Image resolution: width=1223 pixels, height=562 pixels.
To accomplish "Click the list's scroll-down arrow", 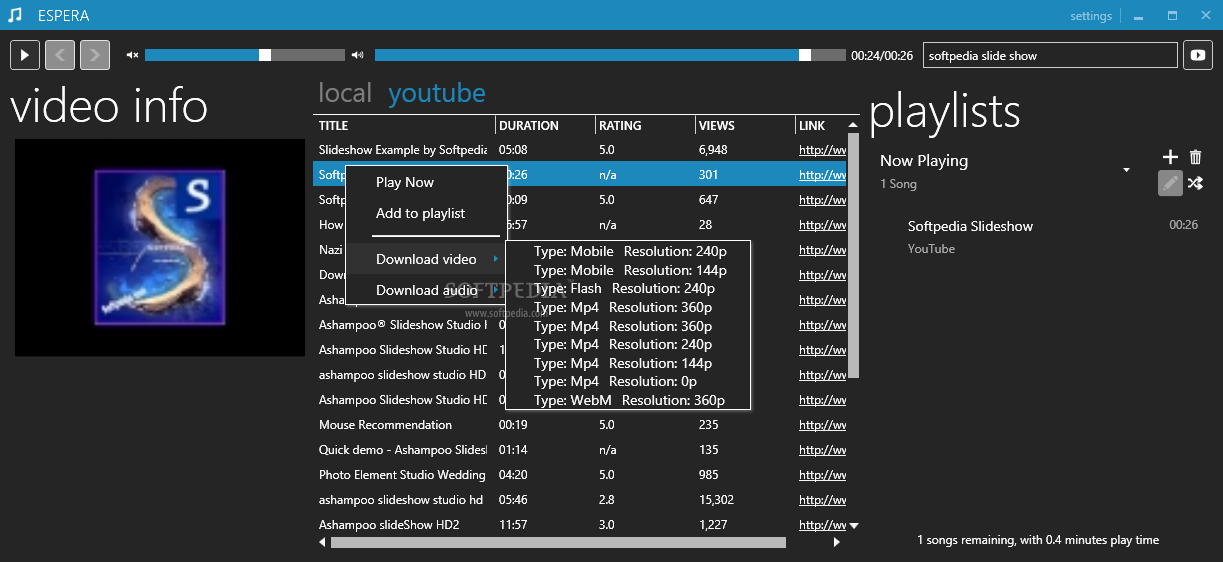I will tap(854, 525).
